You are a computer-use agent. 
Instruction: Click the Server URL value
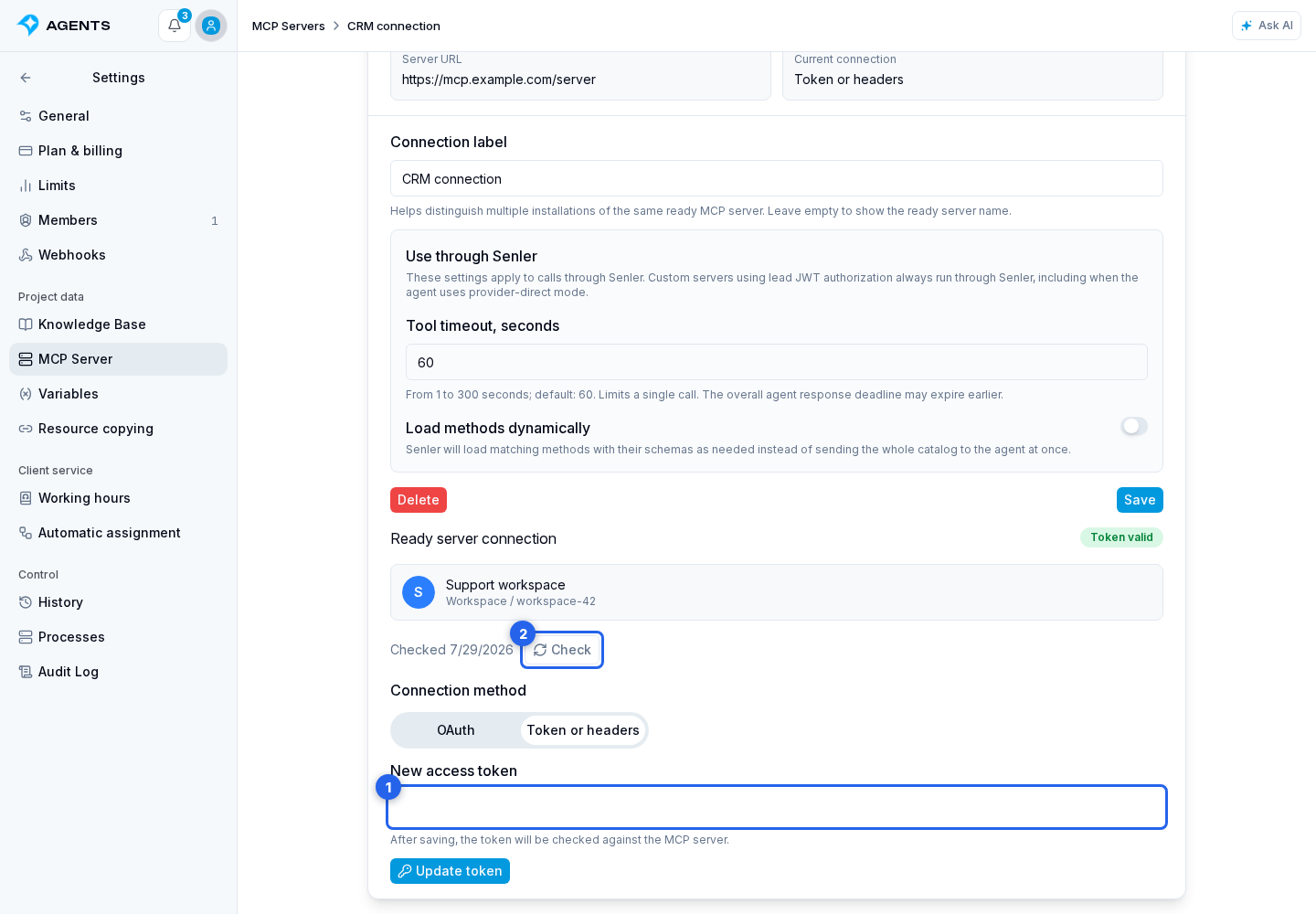[499, 80]
